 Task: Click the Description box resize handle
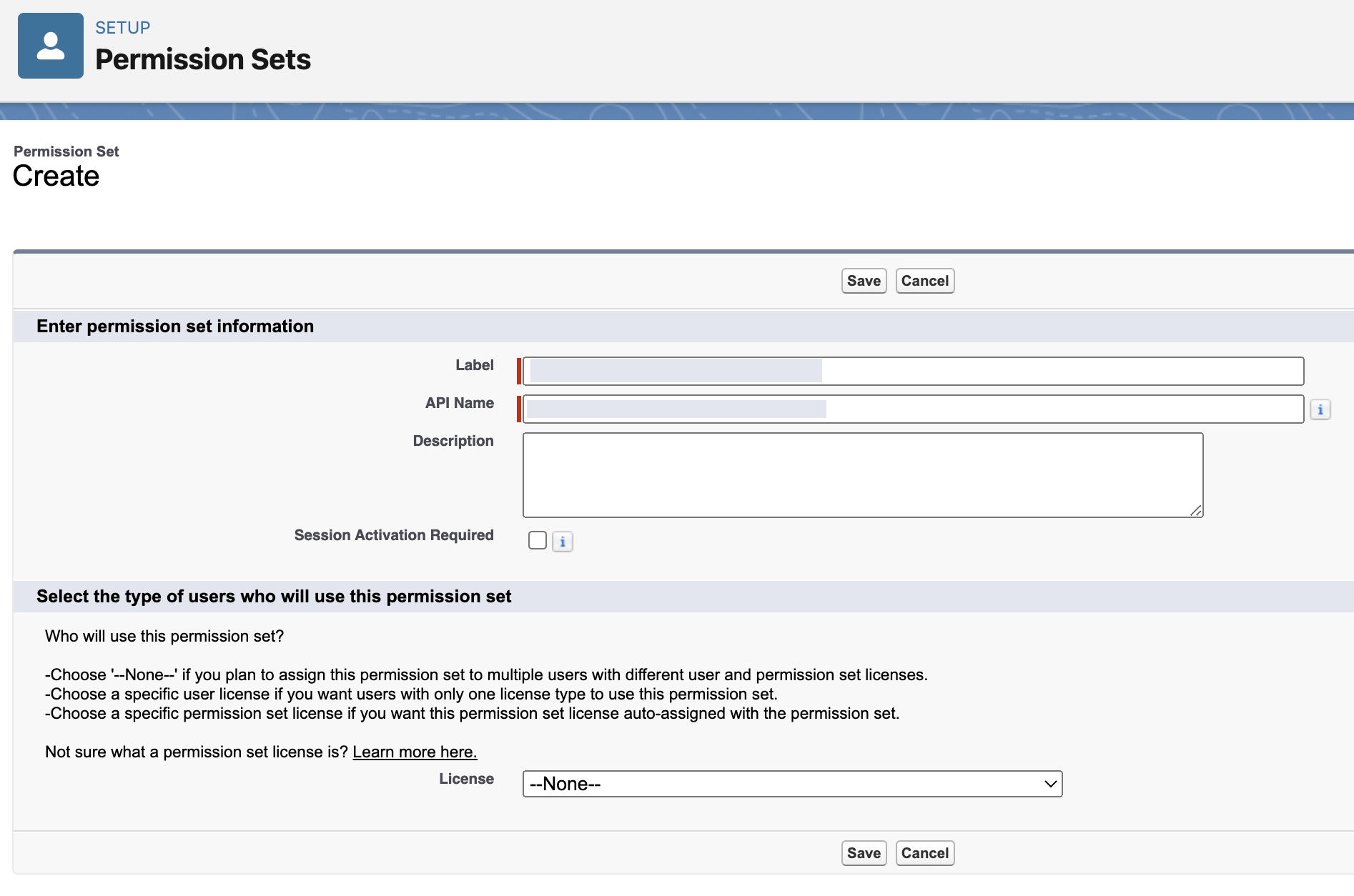click(1196, 510)
